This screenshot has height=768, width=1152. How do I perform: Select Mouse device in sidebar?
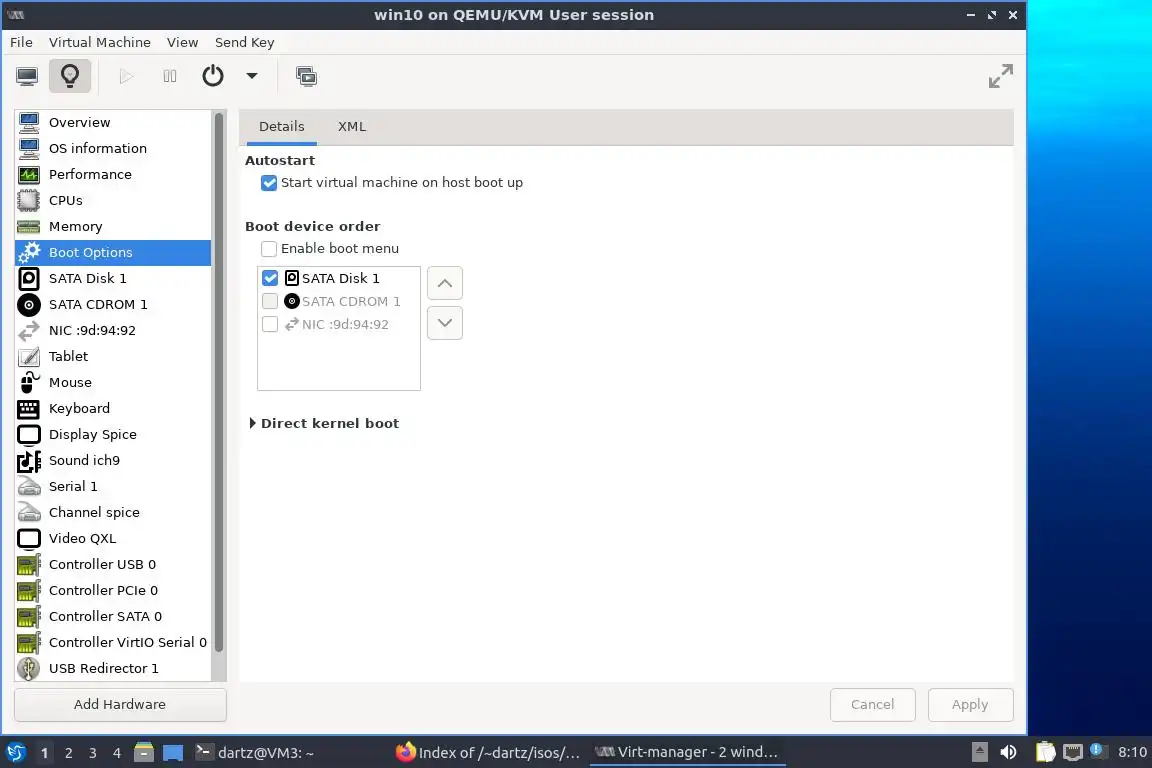tap(113, 383)
